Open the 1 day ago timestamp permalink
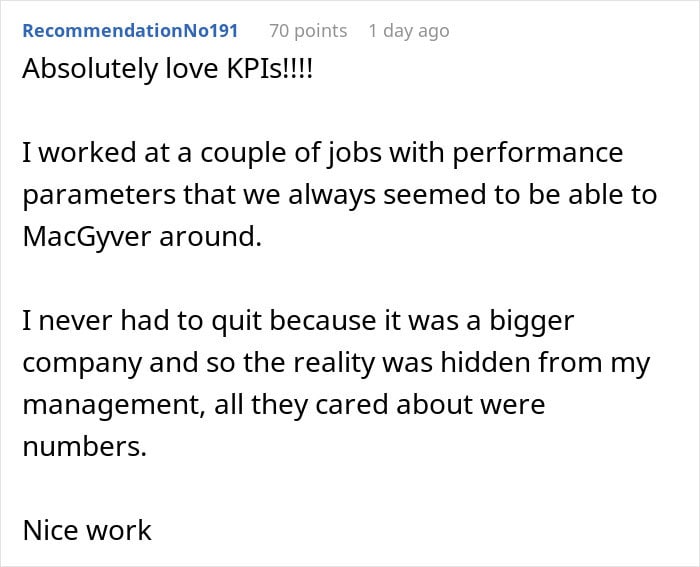 (409, 31)
